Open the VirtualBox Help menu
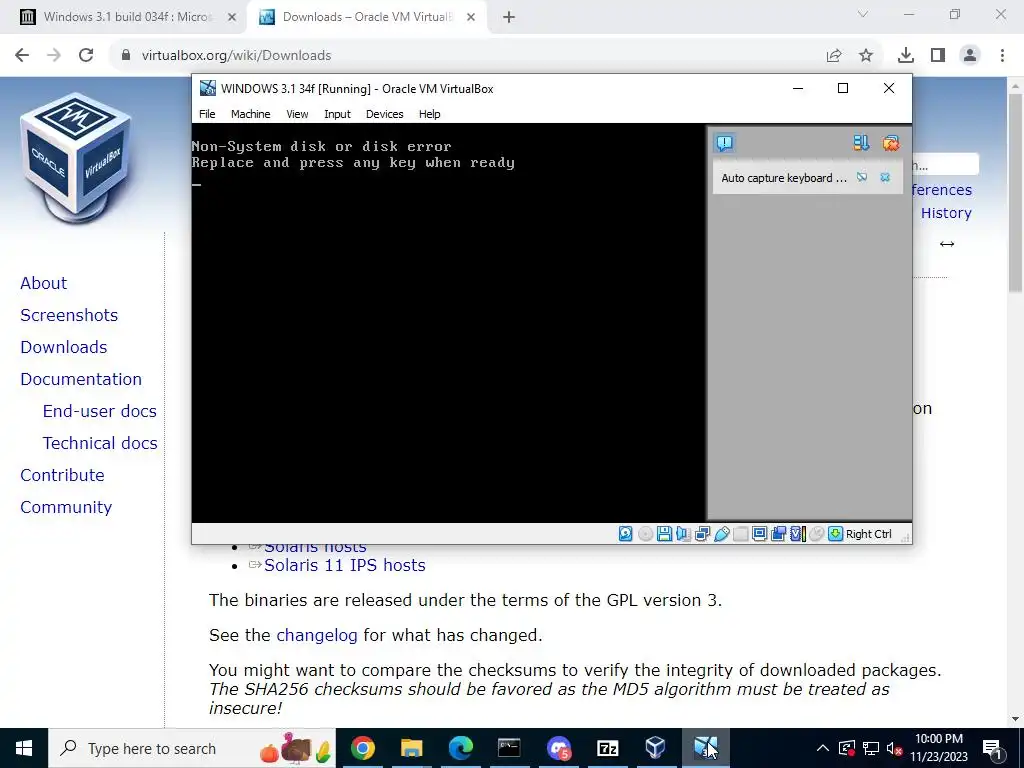The width and height of the screenshot is (1024, 768). tap(429, 114)
